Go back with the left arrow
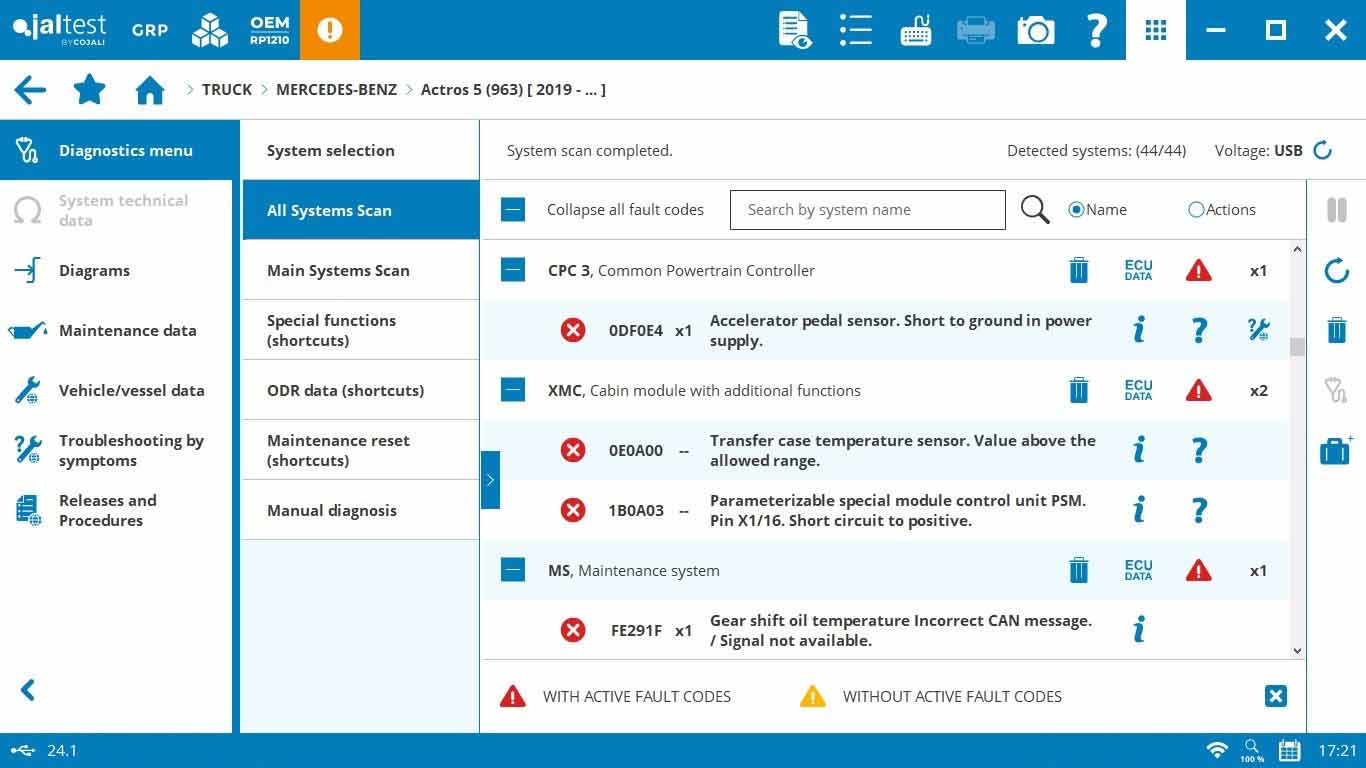 coord(30,90)
